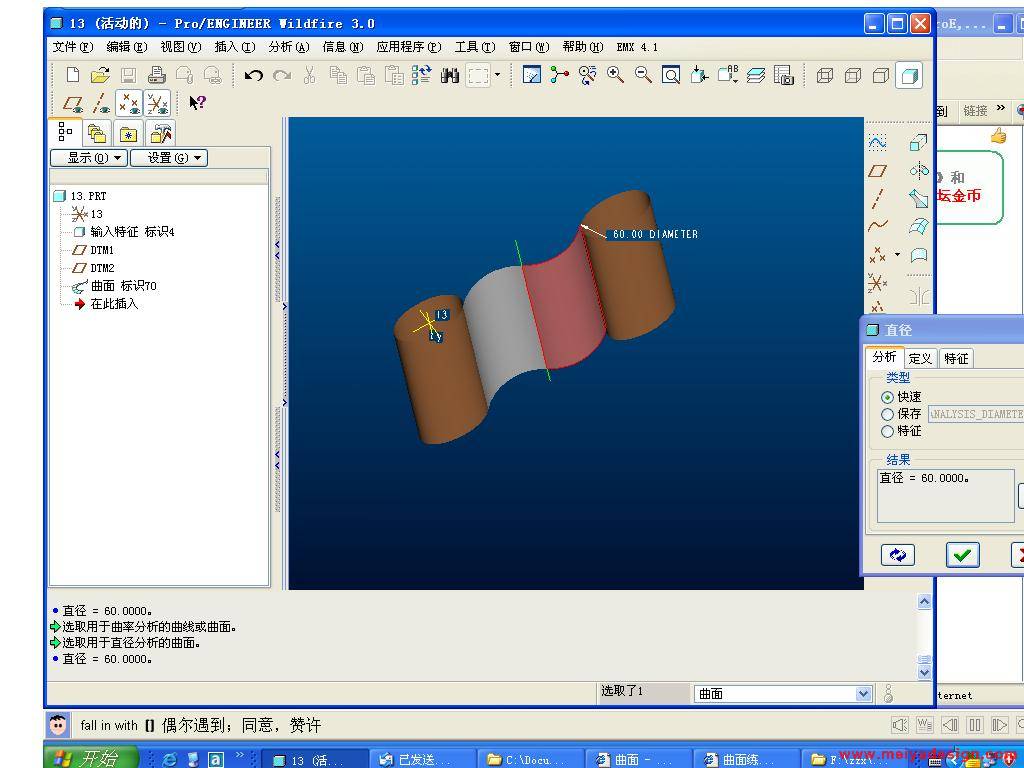Expand the 曲面 selection filter combo box
1024x768 pixels.
point(864,693)
